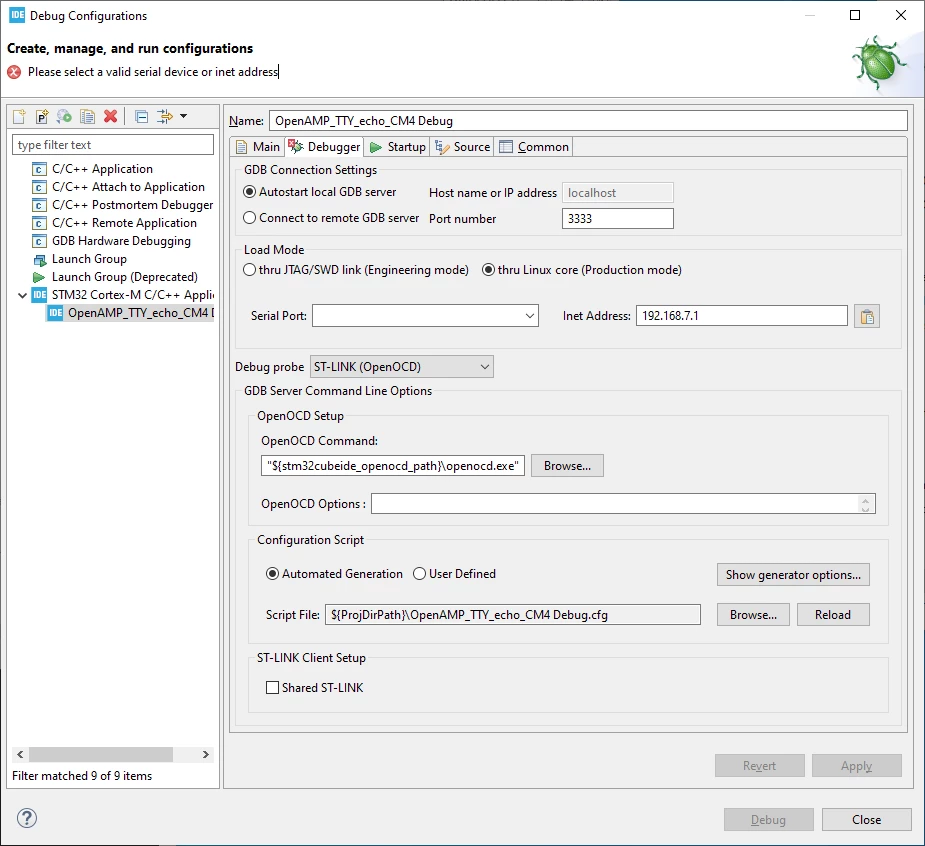Click the Inet Address field
Viewport: 925px width, 846px height.
pyautogui.click(x=742, y=316)
